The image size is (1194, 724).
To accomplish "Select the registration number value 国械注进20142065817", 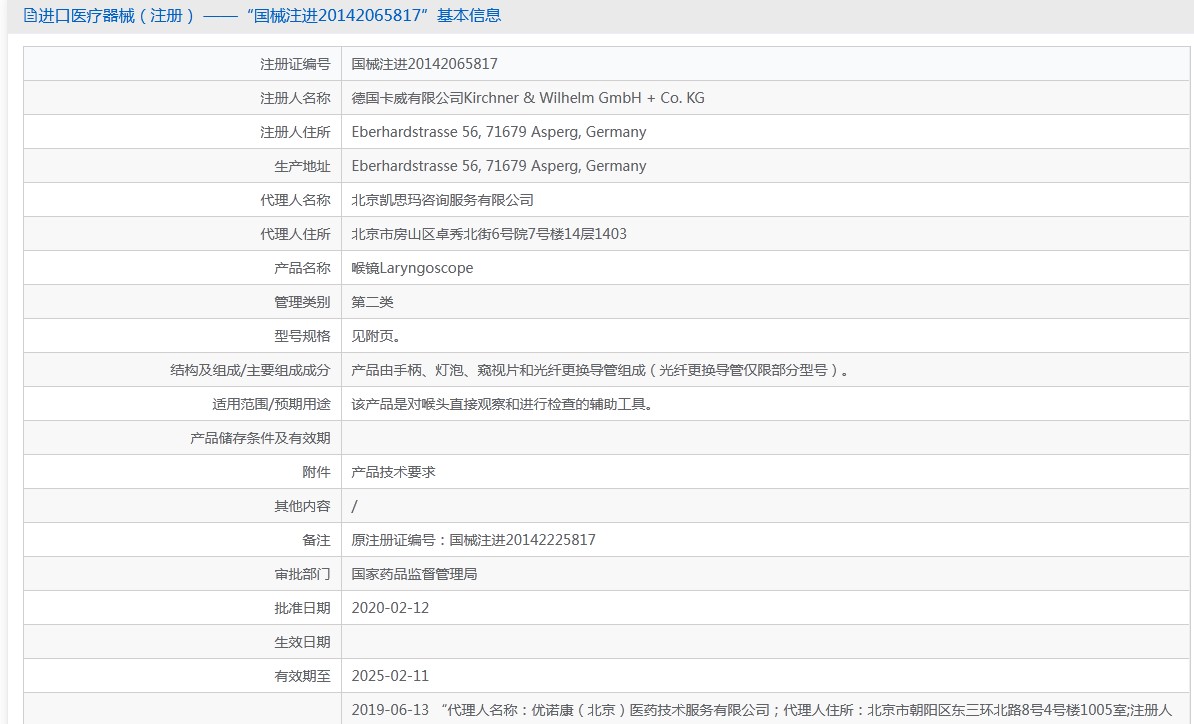I will coord(424,64).
